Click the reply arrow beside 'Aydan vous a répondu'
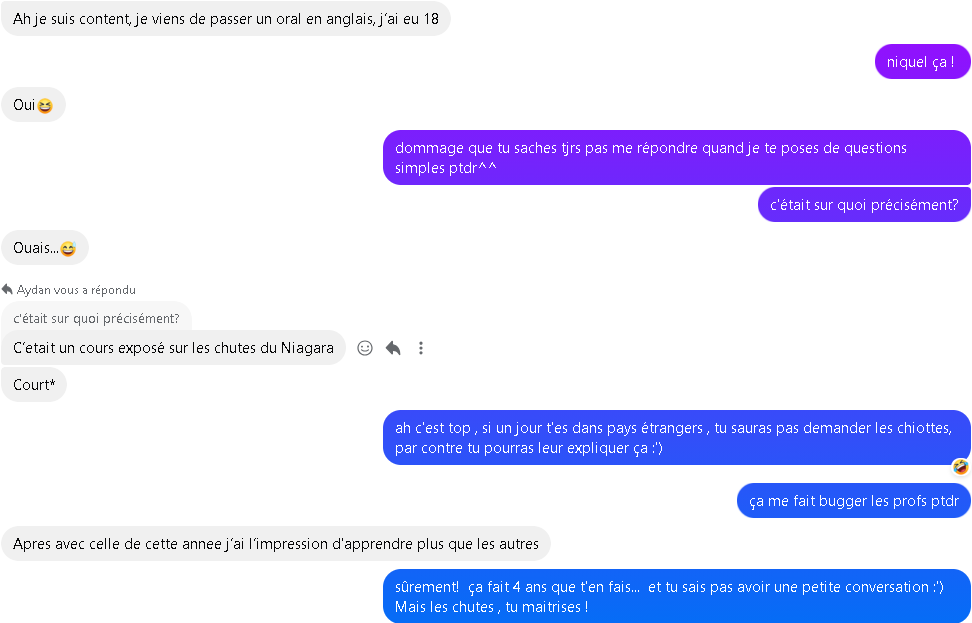 point(7,289)
